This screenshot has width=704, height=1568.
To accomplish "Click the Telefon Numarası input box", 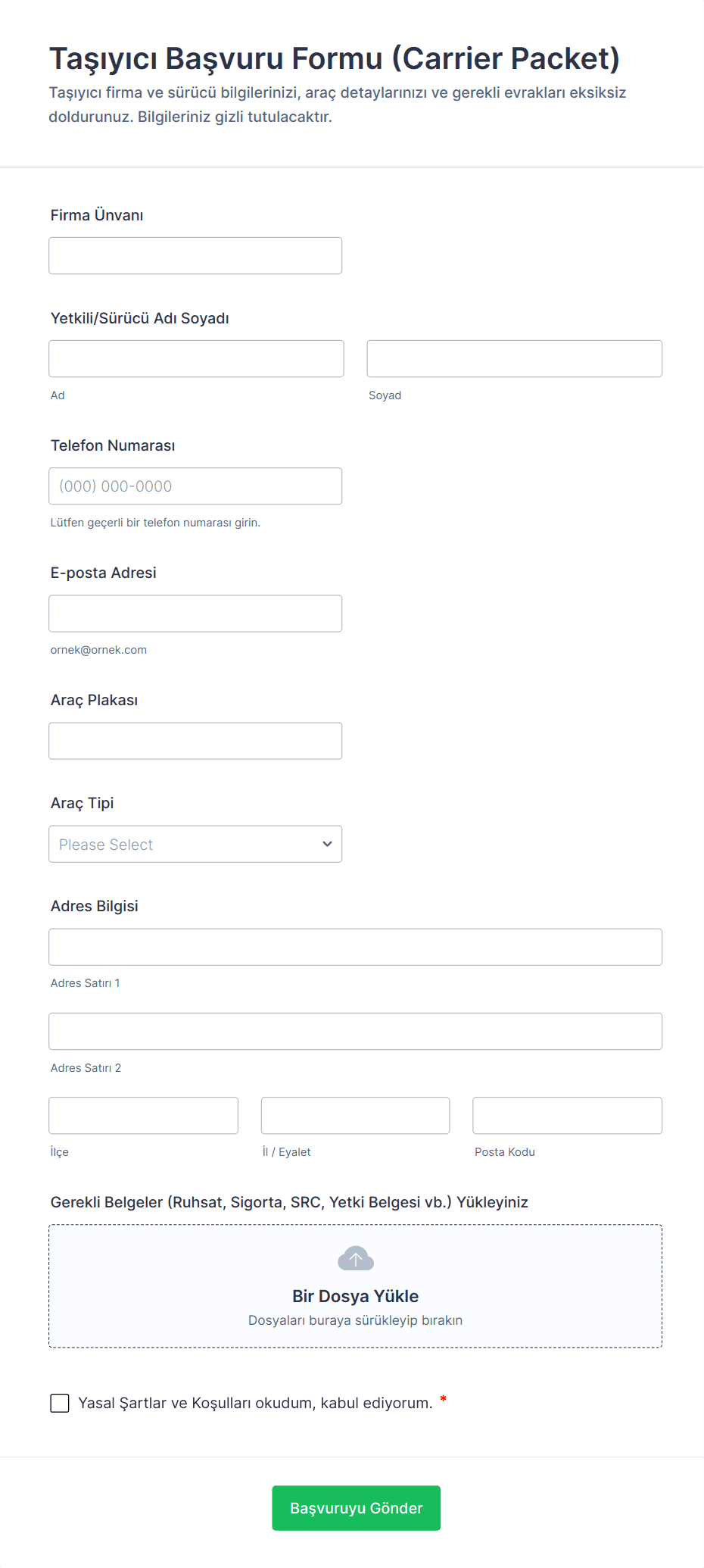I will point(195,486).
